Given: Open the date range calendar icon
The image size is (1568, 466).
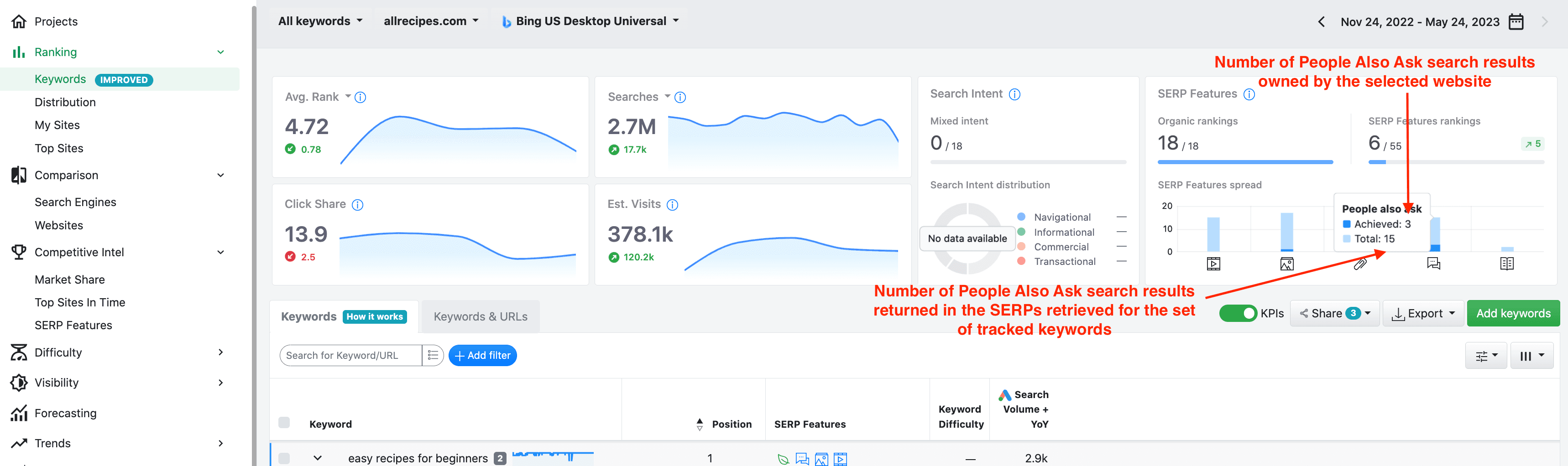Looking at the screenshot, I should point(1516,22).
